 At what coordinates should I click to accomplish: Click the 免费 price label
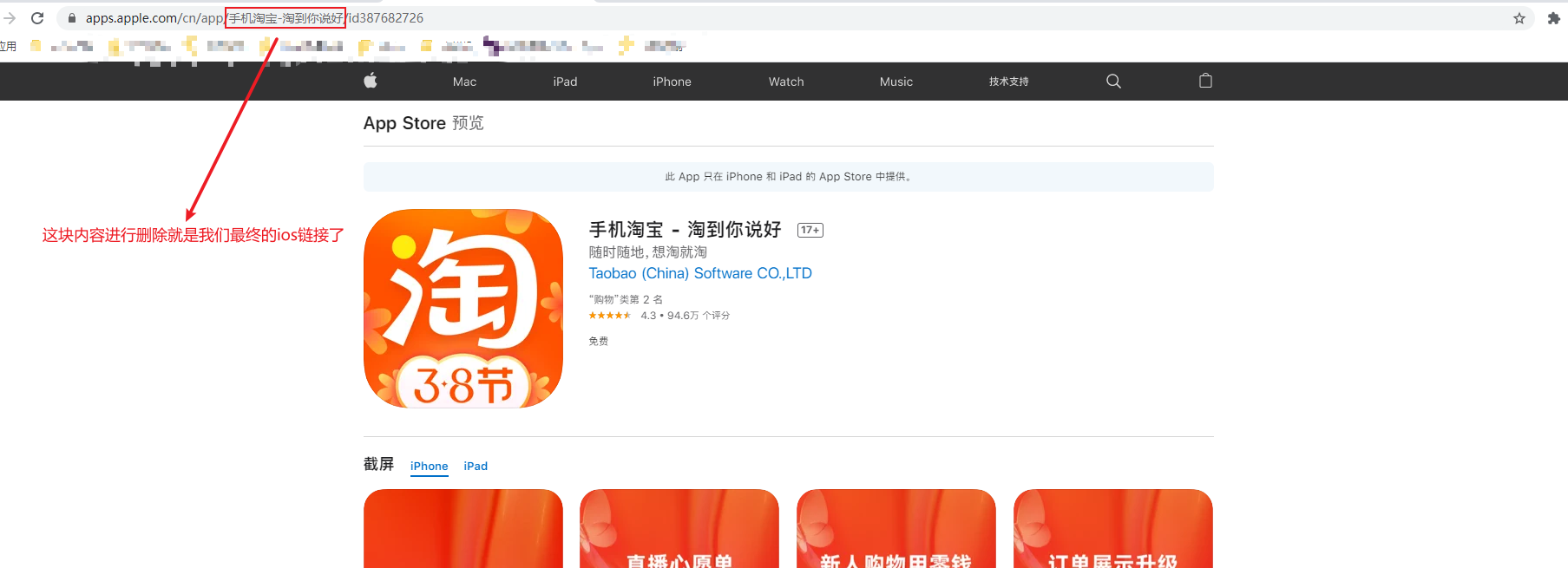(x=599, y=342)
